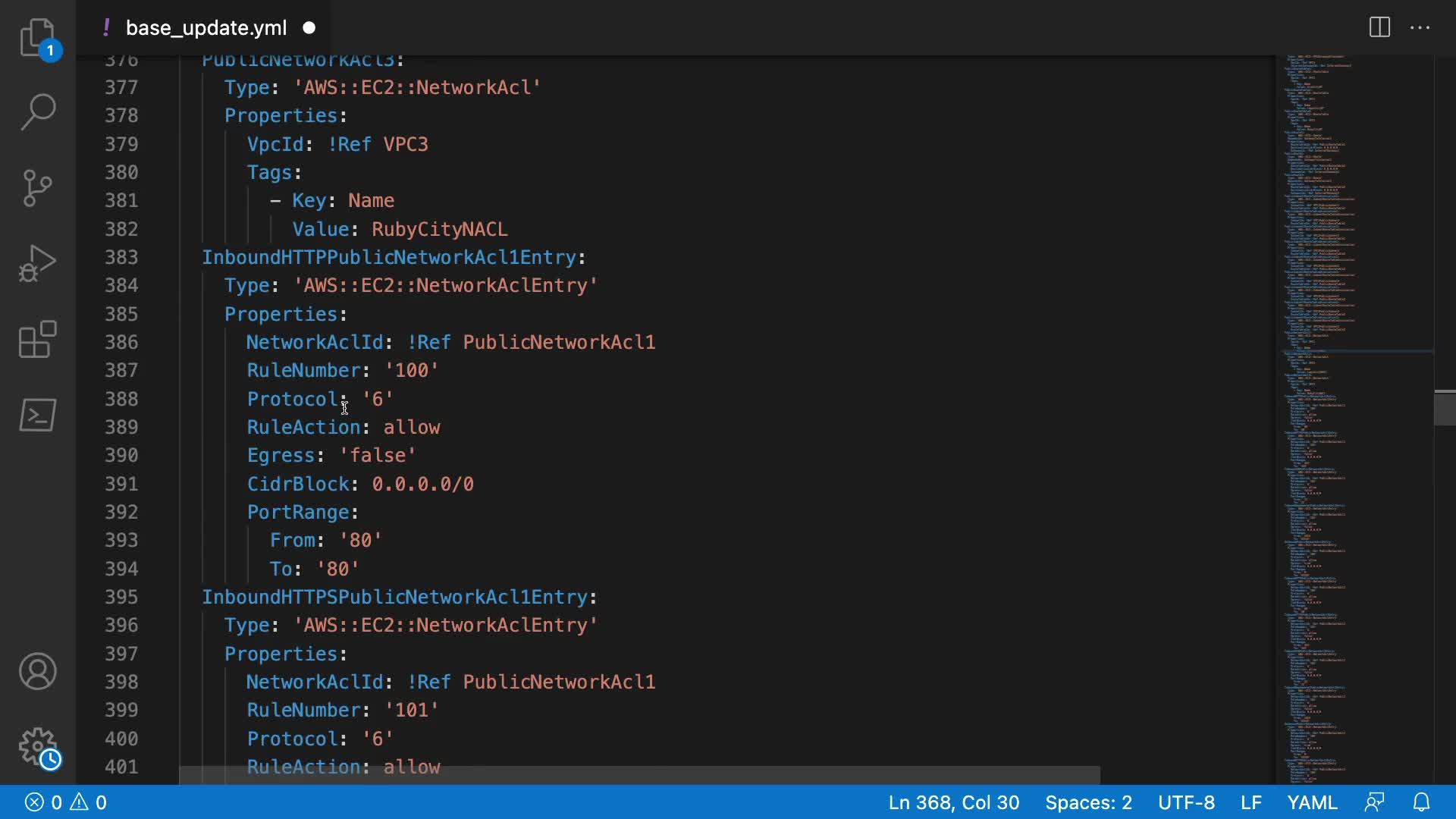Change end of line sequence LF
The width and height of the screenshot is (1456, 819).
[x=1250, y=802]
